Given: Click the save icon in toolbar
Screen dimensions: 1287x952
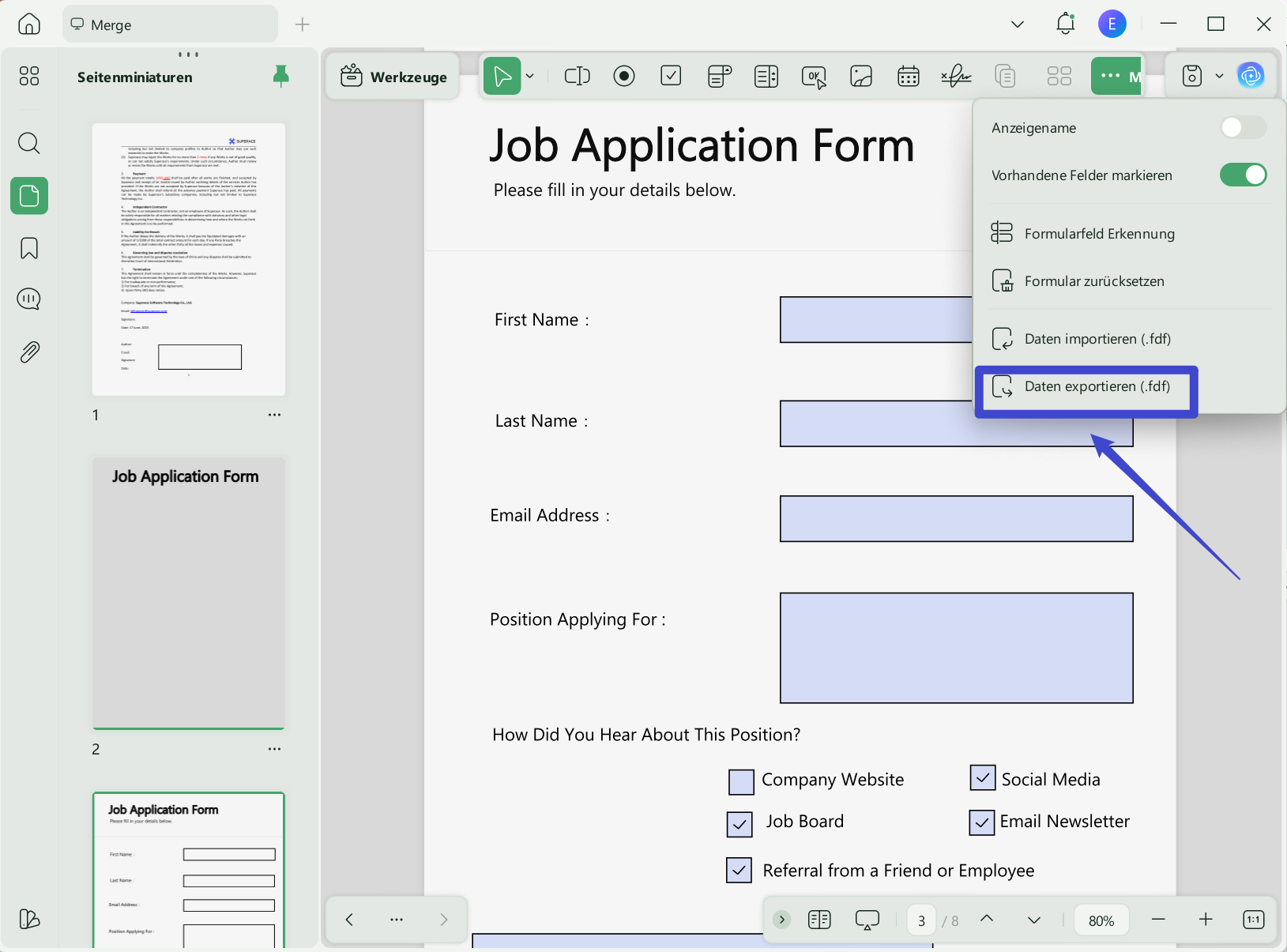Looking at the screenshot, I should point(1191,76).
